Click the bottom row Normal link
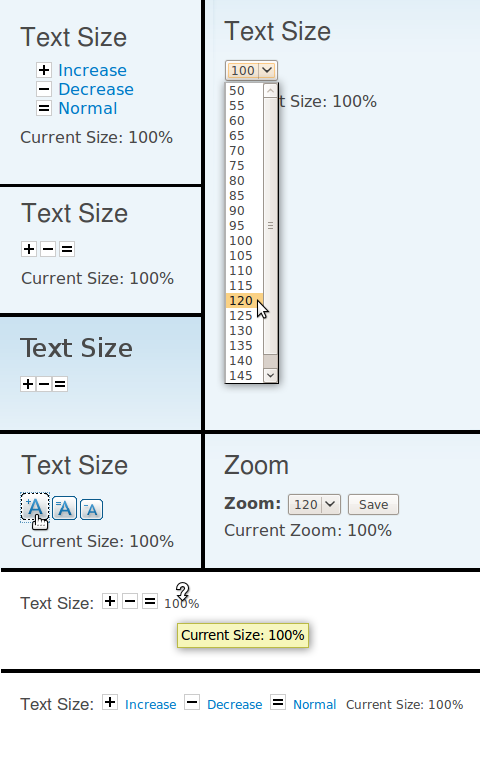Viewport: 480px width, 770px height. tap(314, 704)
